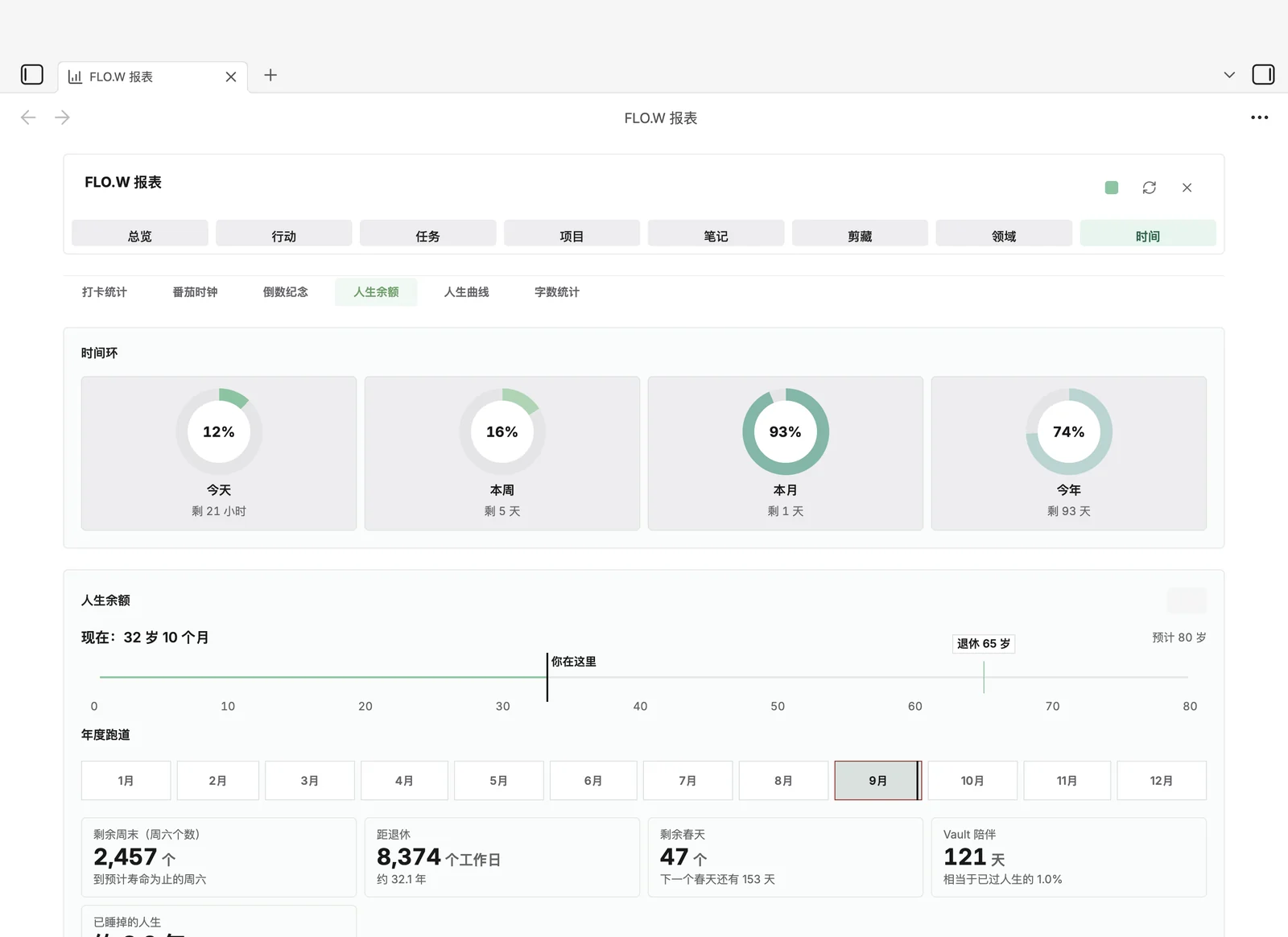Viewport: 1288px width, 937px height.
Task: Close the report panel with X icon
Action: point(1187,188)
